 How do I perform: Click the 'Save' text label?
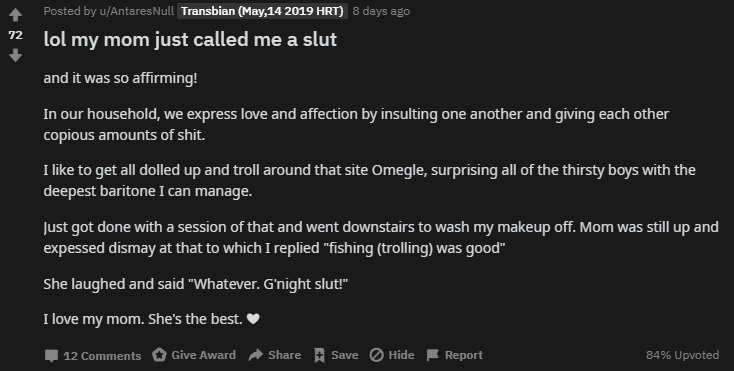[x=345, y=355]
